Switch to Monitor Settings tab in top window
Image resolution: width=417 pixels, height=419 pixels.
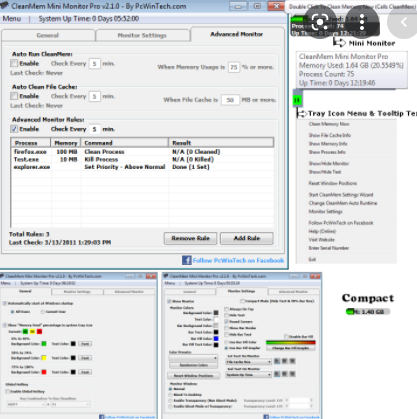(142, 35)
